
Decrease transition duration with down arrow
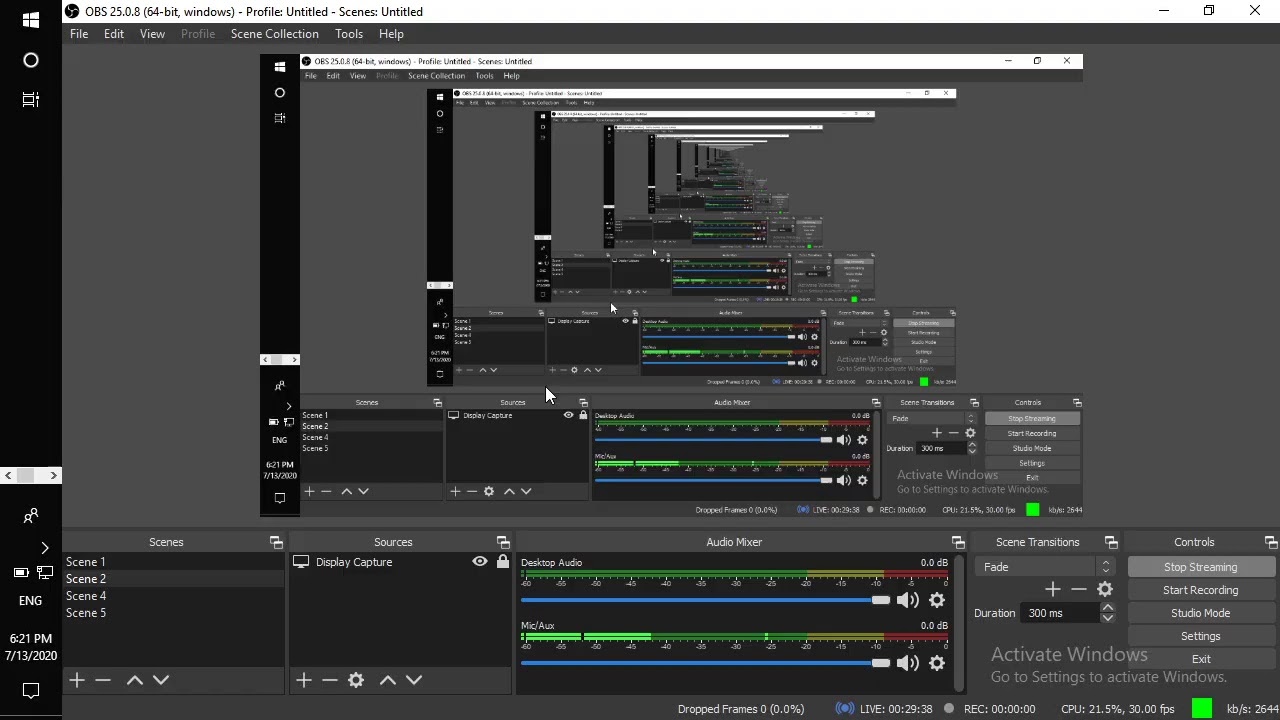(x=1107, y=618)
